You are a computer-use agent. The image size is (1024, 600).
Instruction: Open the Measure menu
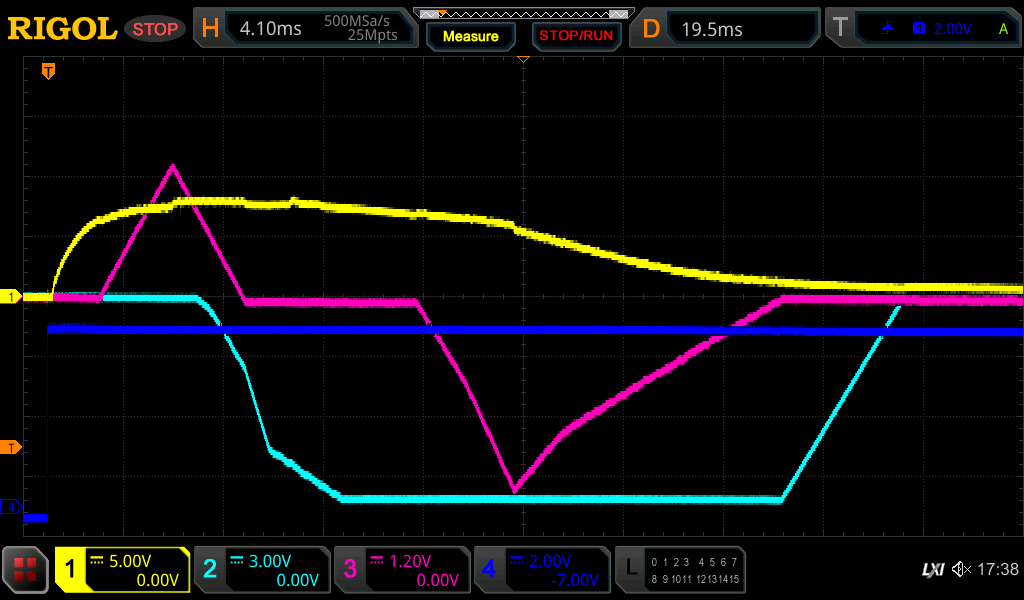[471, 36]
